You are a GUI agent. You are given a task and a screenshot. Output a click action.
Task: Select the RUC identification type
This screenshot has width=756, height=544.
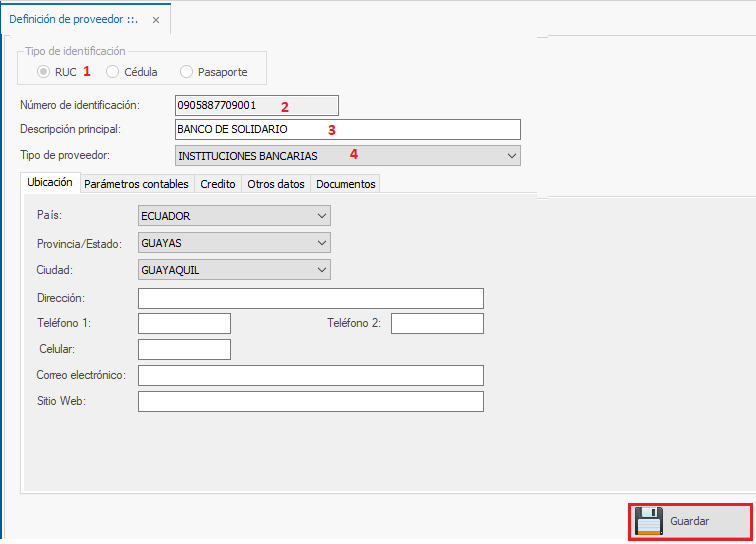[x=44, y=72]
